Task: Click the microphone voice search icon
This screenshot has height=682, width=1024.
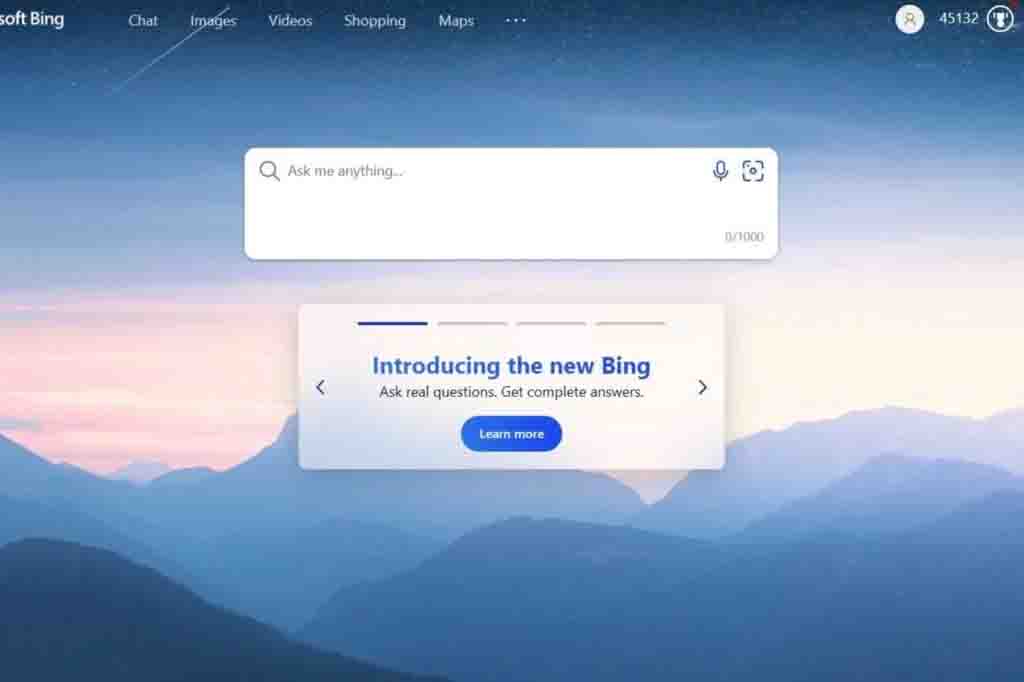Action: click(x=720, y=170)
